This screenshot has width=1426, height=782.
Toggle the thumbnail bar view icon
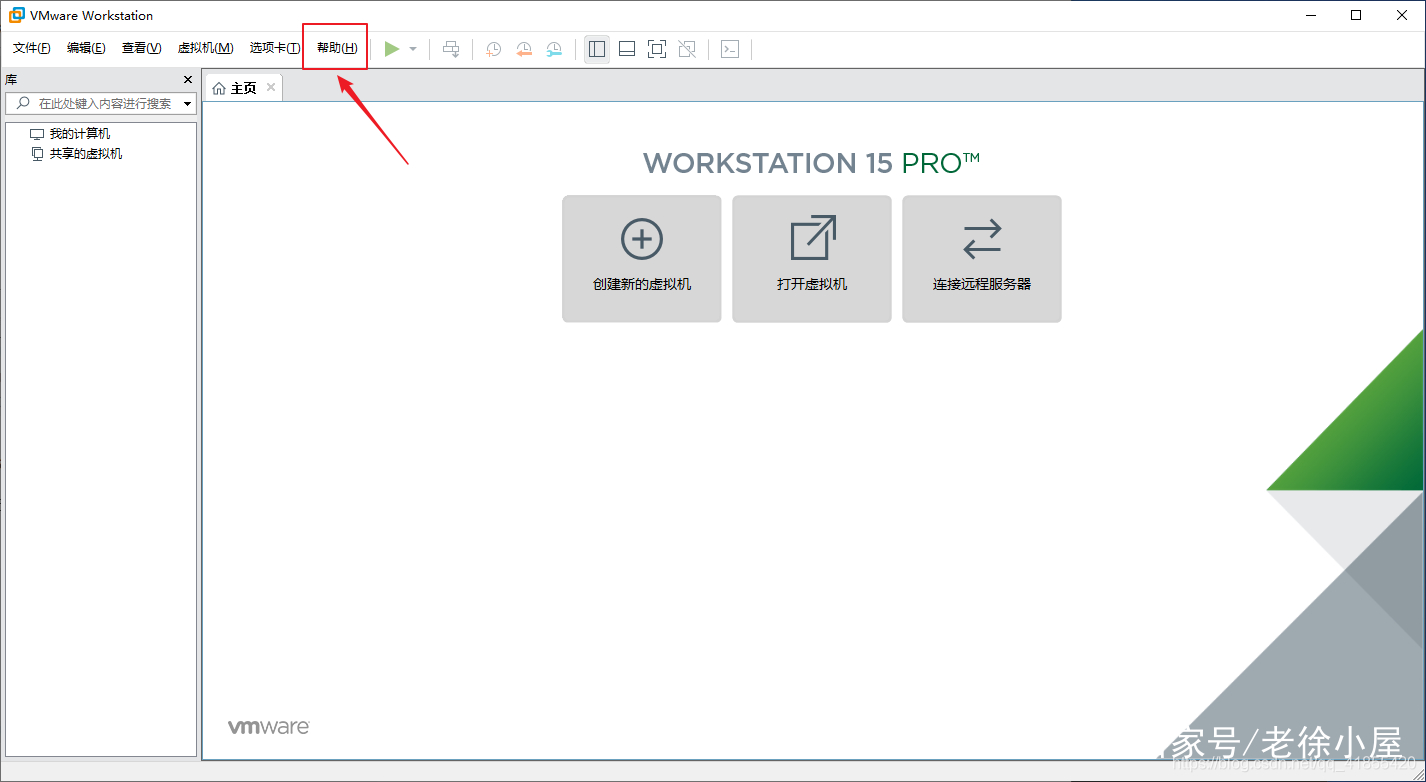tap(627, 49)
